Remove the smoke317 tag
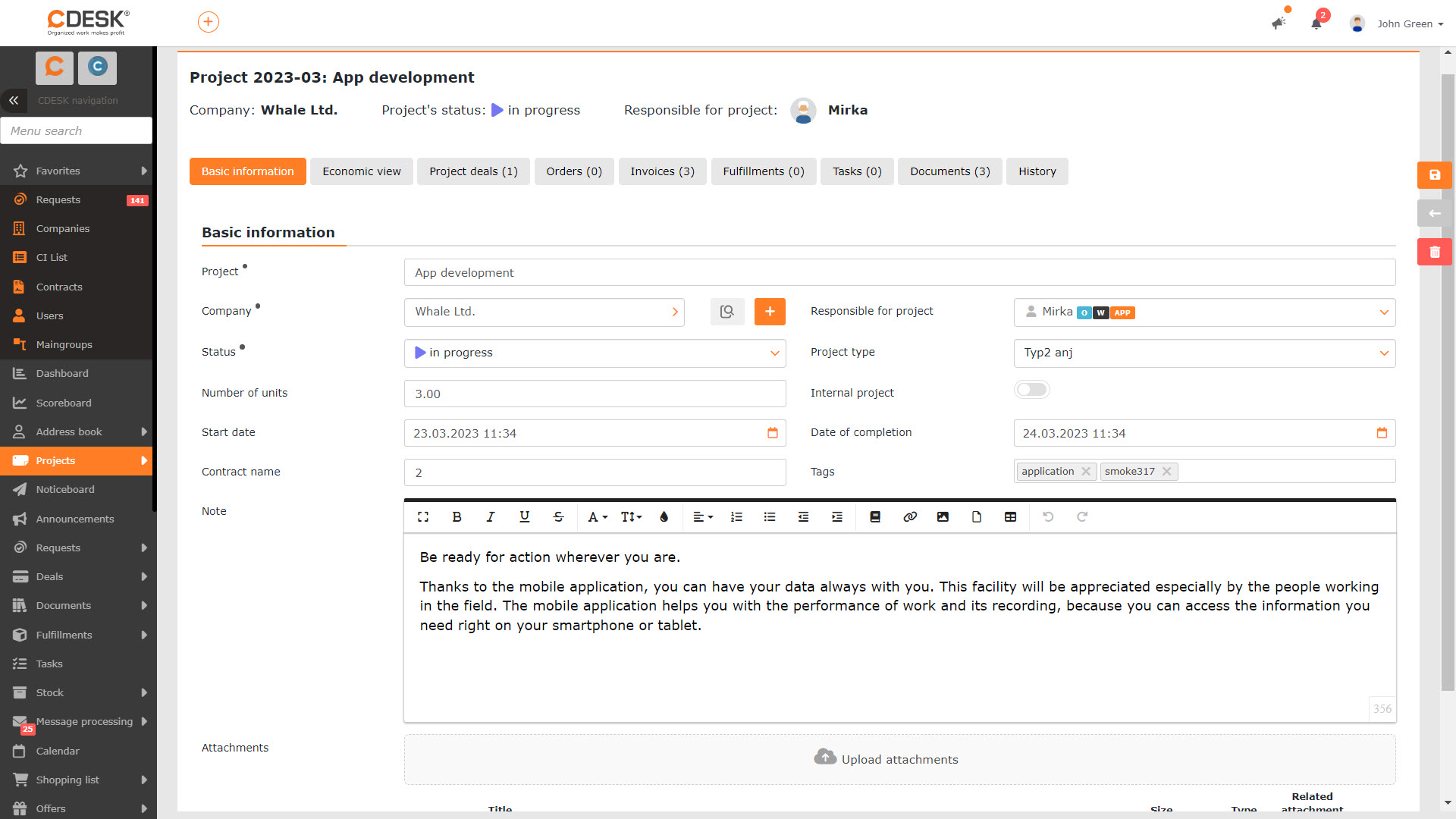 1166,472
